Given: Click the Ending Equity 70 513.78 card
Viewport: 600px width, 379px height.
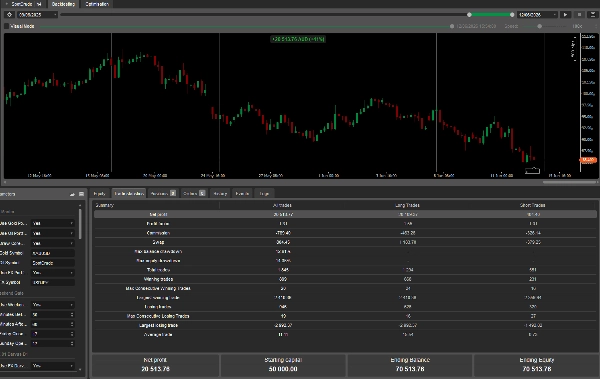Looking at the screenshot, I should click(x=536, y=365).
